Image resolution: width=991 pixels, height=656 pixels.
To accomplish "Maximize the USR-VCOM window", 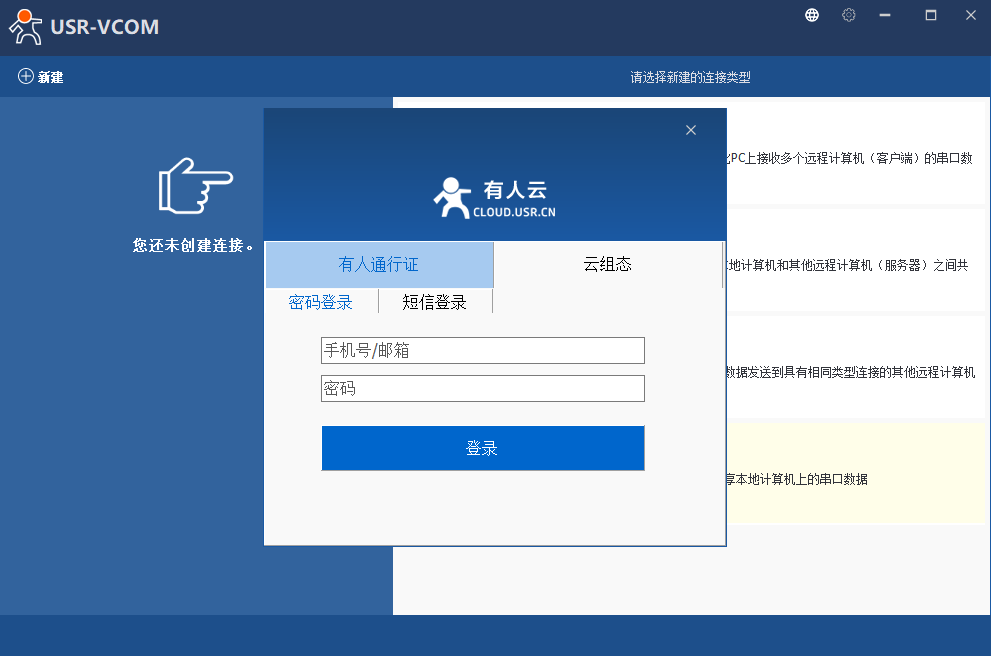I will pos(931,15).
